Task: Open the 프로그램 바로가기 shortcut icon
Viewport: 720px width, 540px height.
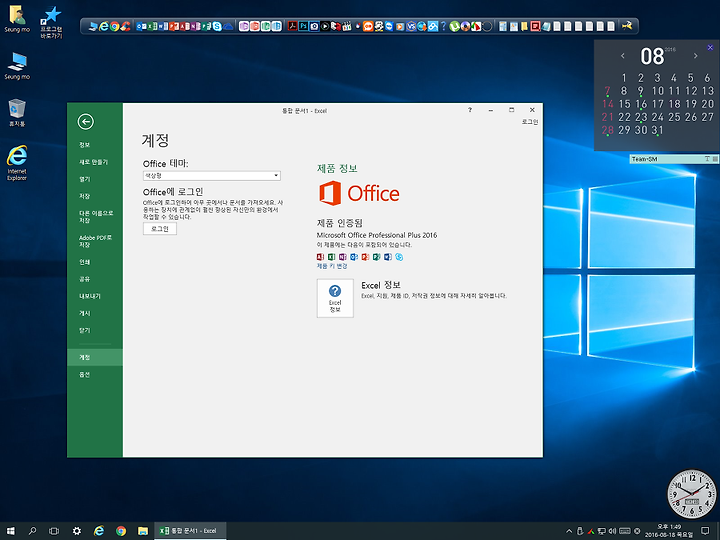Action: click(51, 22)
